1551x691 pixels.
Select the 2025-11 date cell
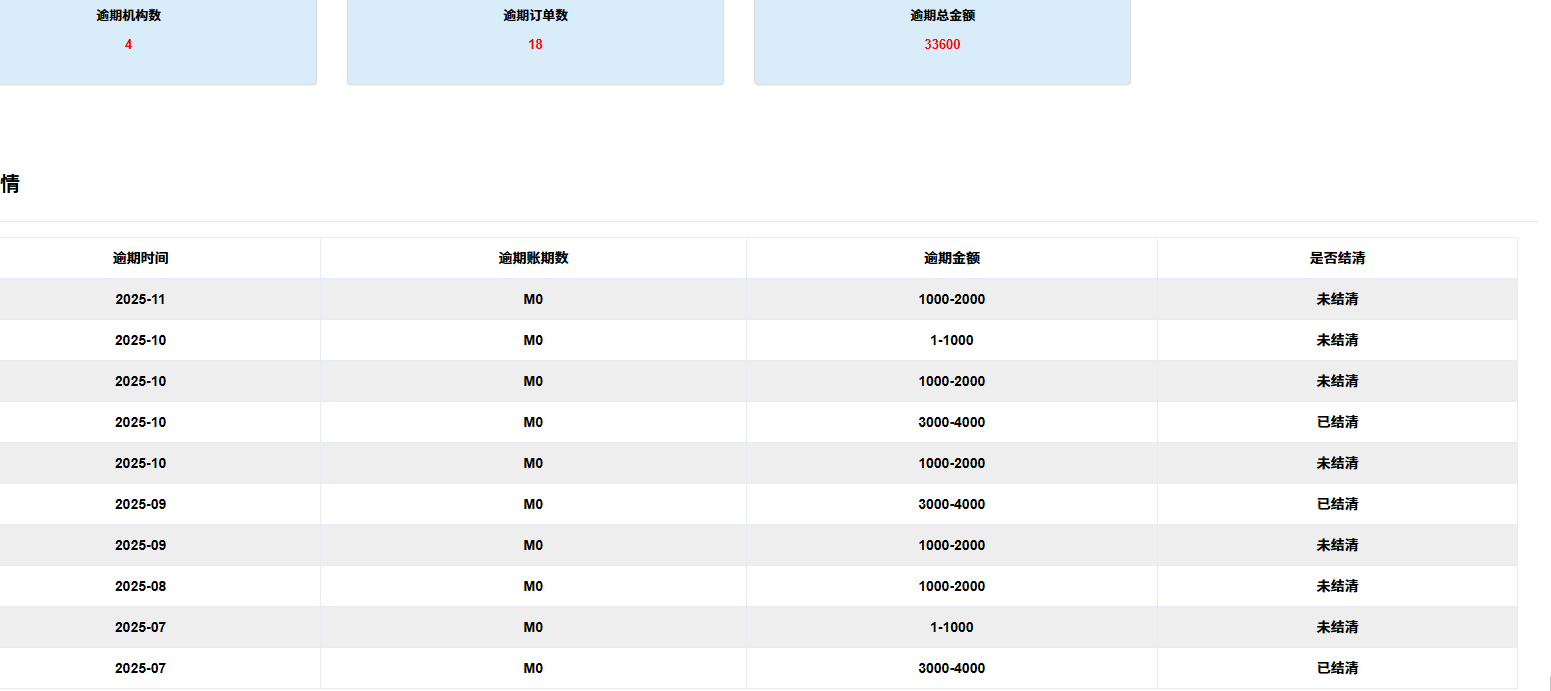tap(141, 299)
